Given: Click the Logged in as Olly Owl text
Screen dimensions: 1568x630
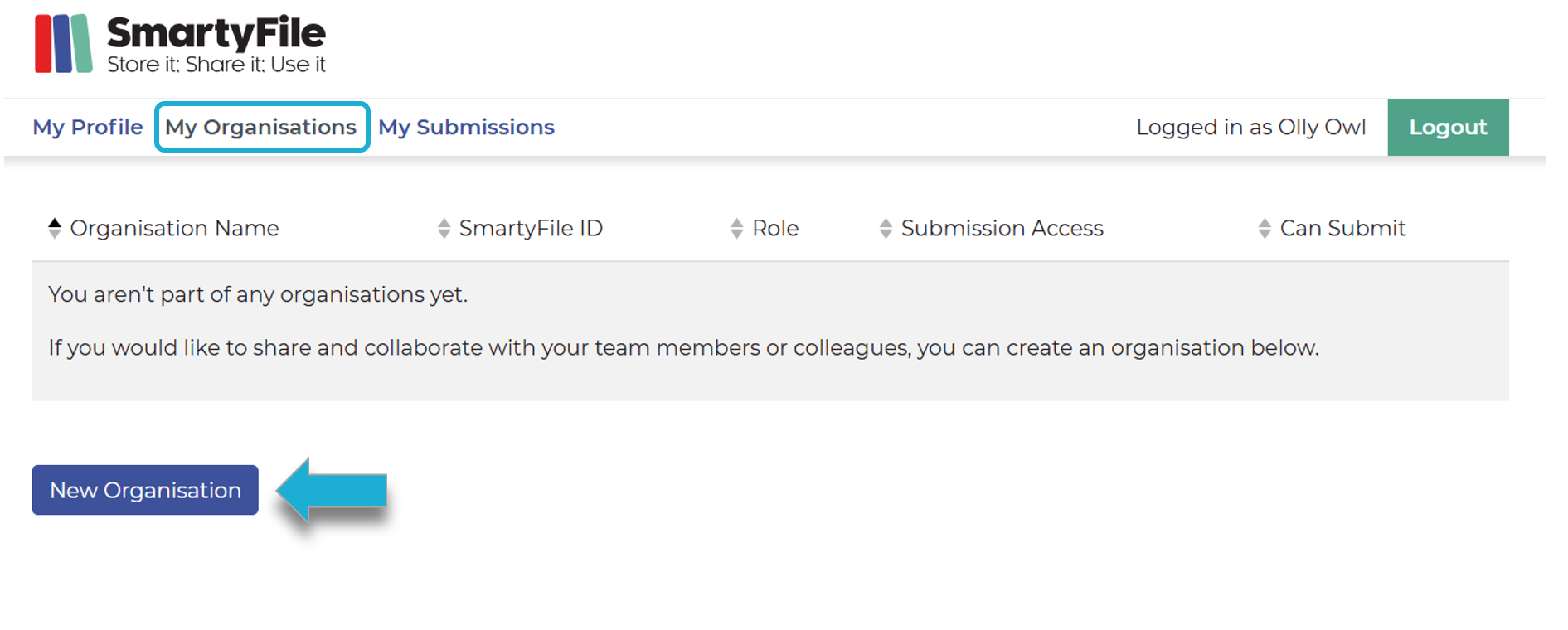Looking at the screenshot, I should 1251,127.
